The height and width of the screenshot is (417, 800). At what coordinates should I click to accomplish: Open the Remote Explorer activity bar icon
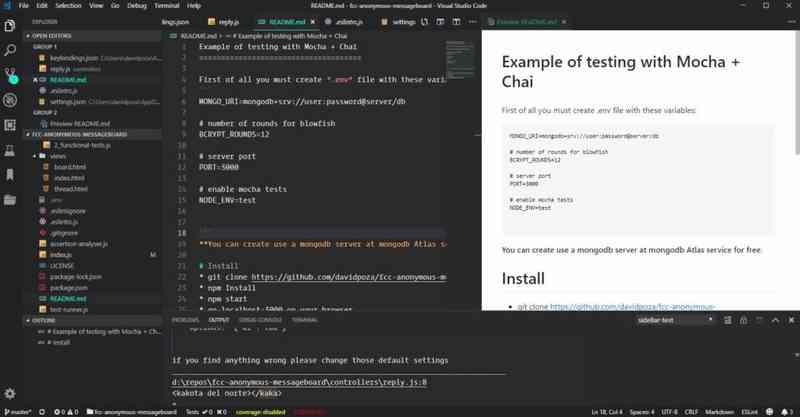pyautogui.click(x=10, y=150)
